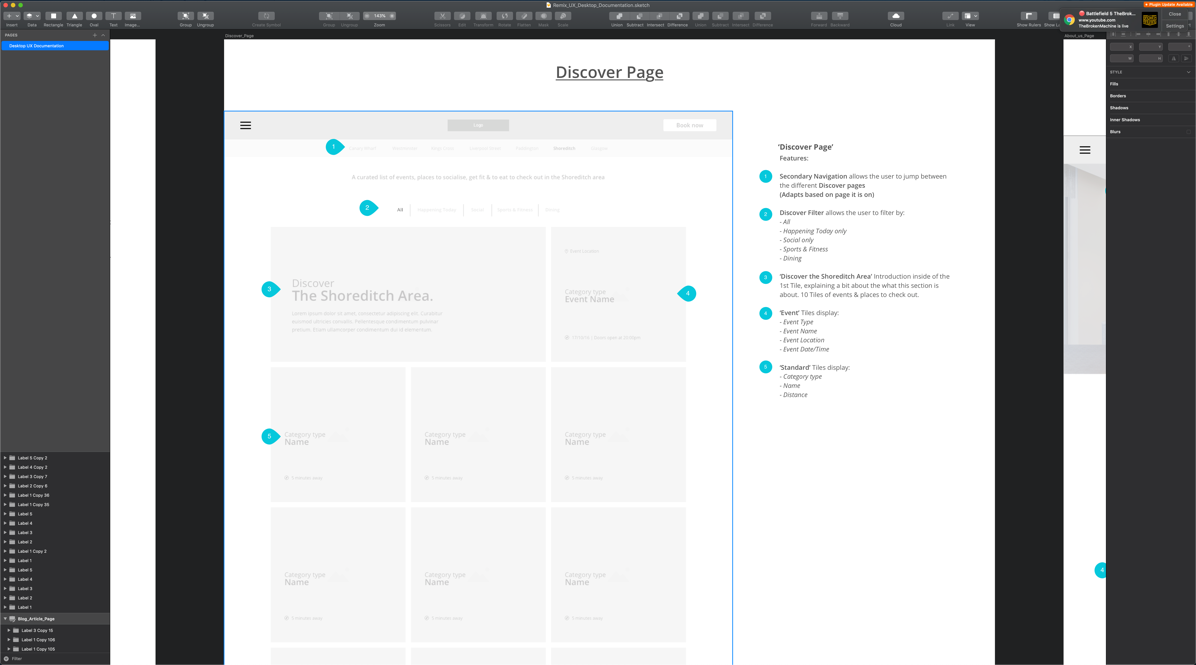Click the Borders section header

click(1118, 96)
